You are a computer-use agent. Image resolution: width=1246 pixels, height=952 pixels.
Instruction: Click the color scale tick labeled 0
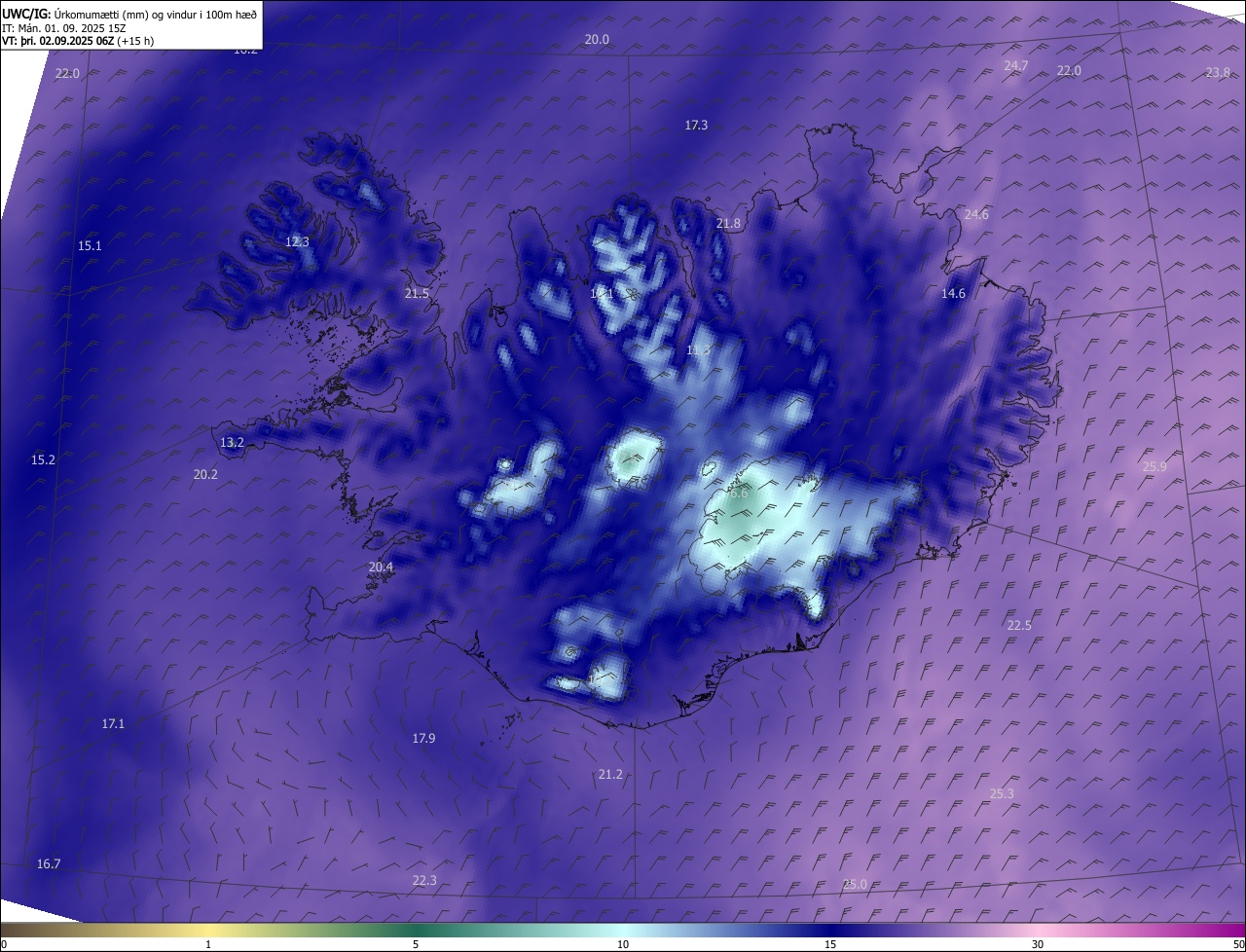click(x=4, y=945)
